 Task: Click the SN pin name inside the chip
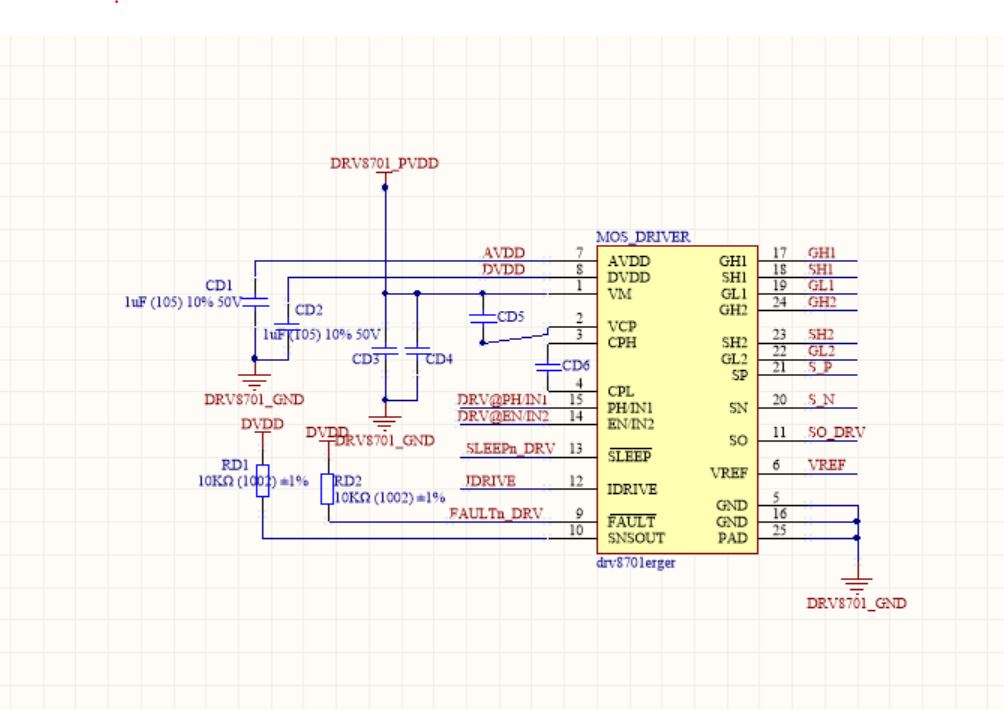click(738, 408)
